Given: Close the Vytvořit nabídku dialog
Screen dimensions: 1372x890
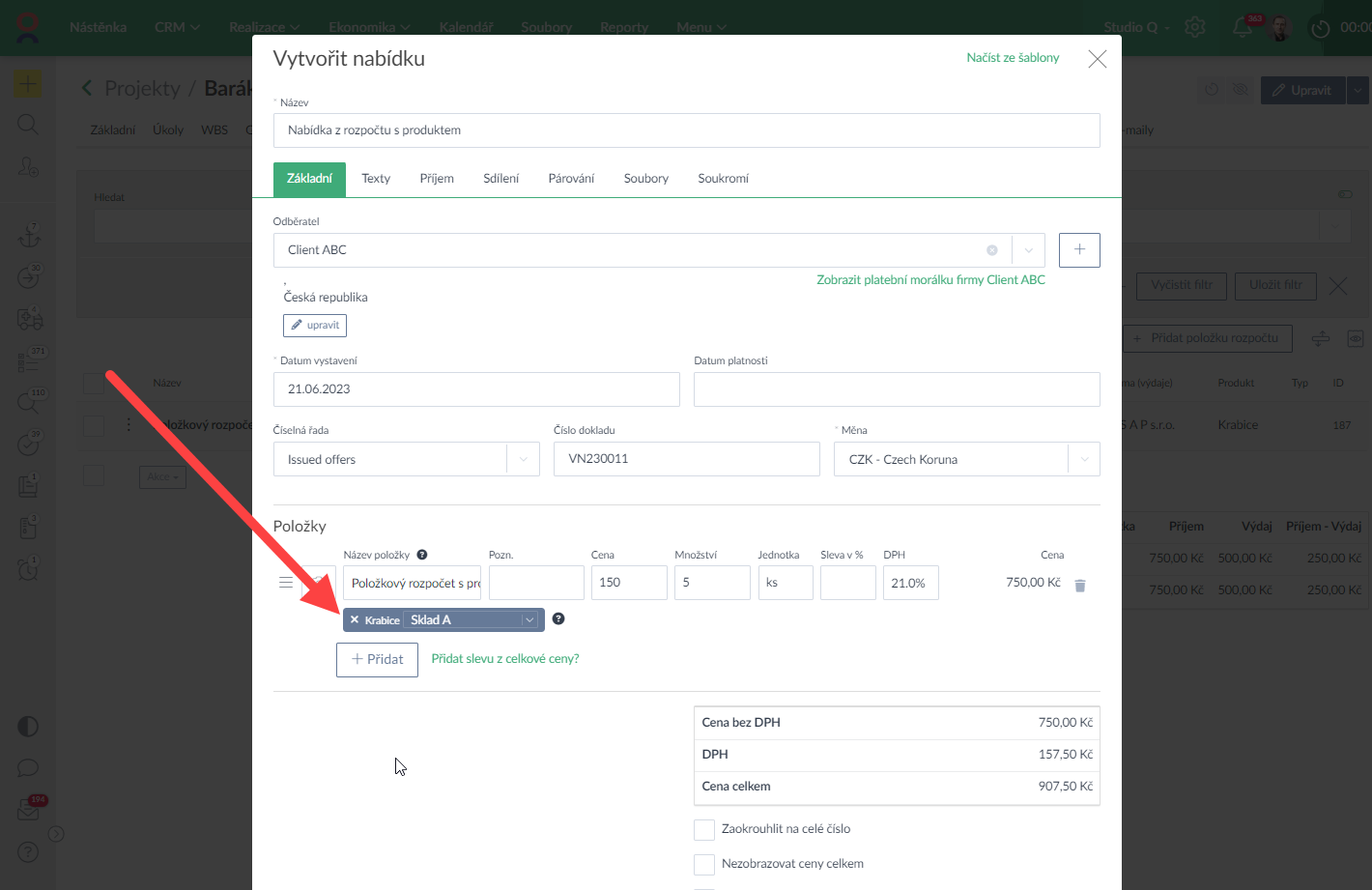Looking at the screenshot, I should pos(1097,59).
